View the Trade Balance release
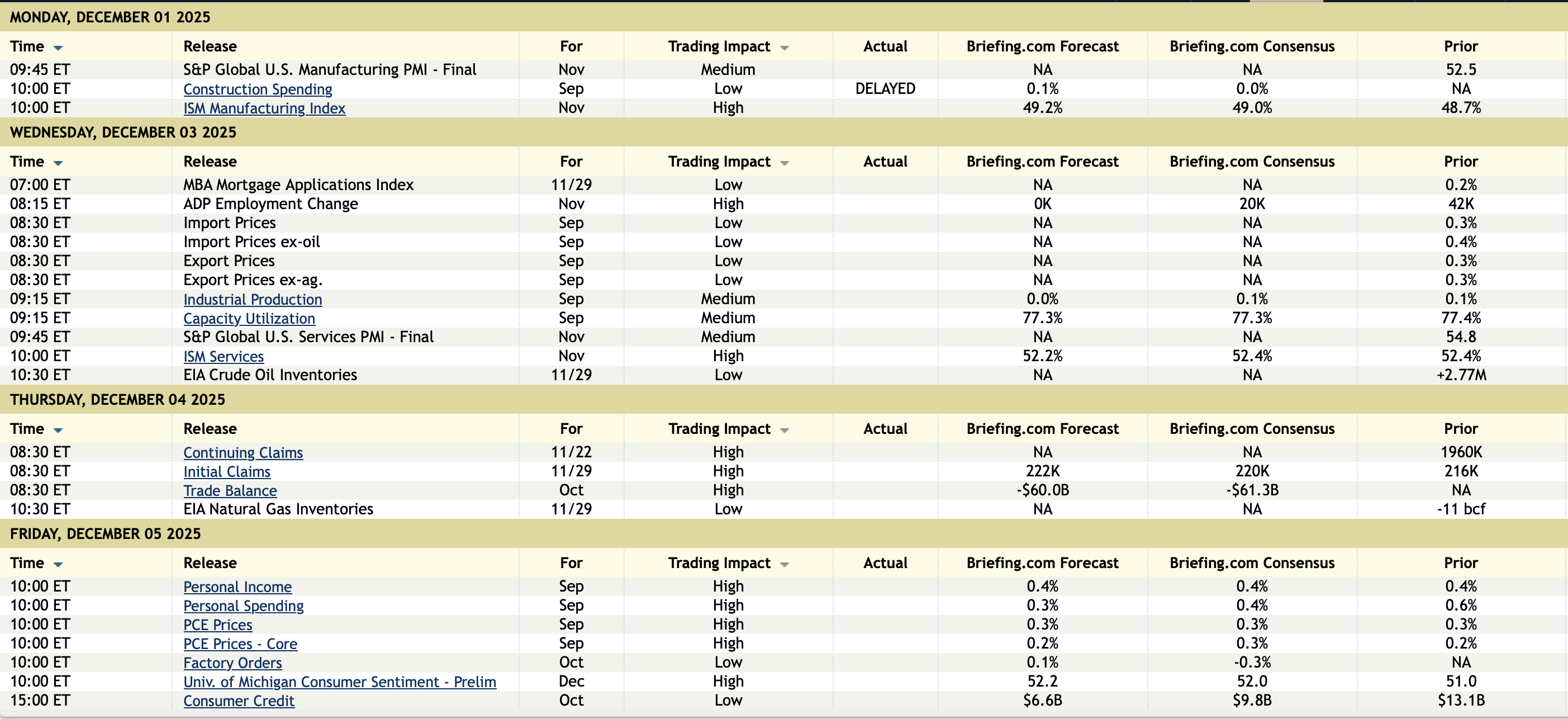The height and width of the screenshot is (719, 1568). tap(230, 491)
